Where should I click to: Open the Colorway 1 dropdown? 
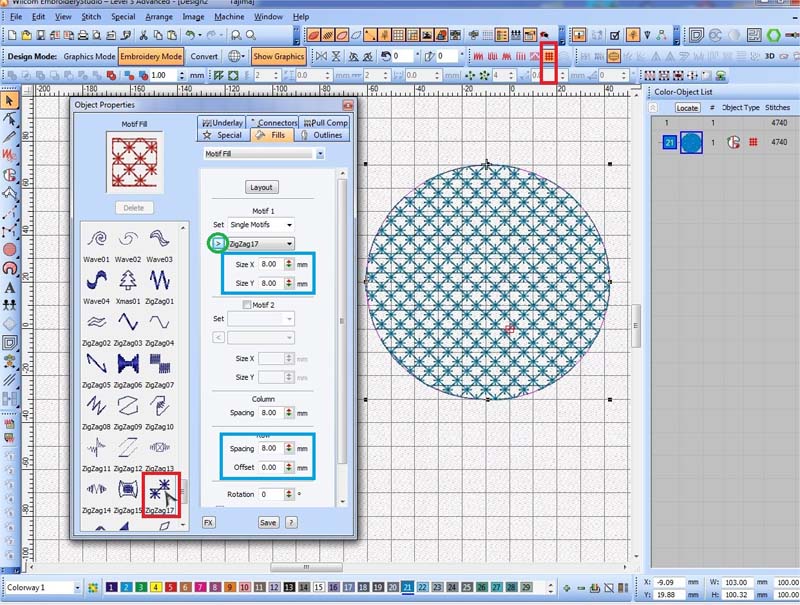(x=75, y=587)
